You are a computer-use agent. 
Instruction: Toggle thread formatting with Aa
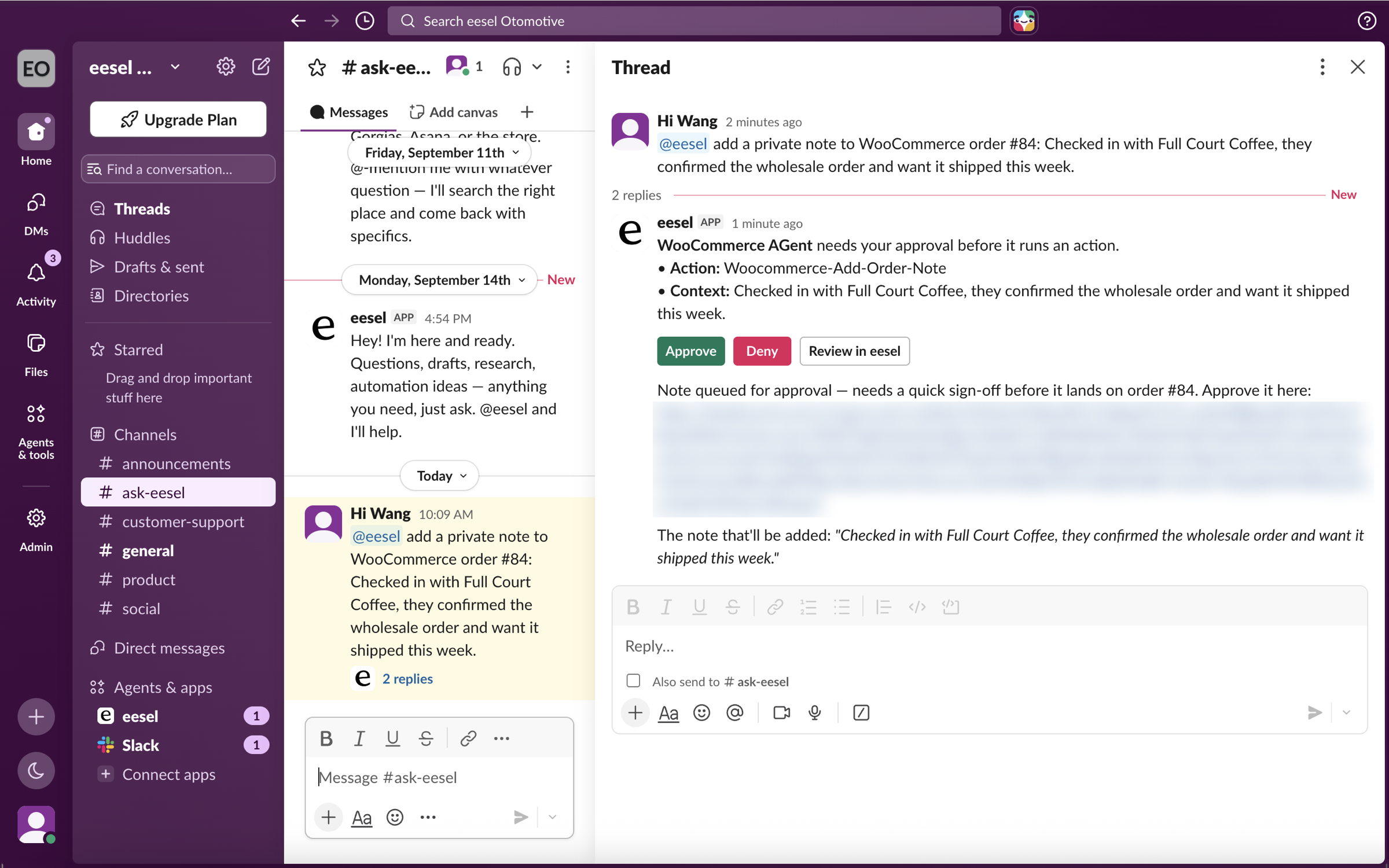point(668,713)
